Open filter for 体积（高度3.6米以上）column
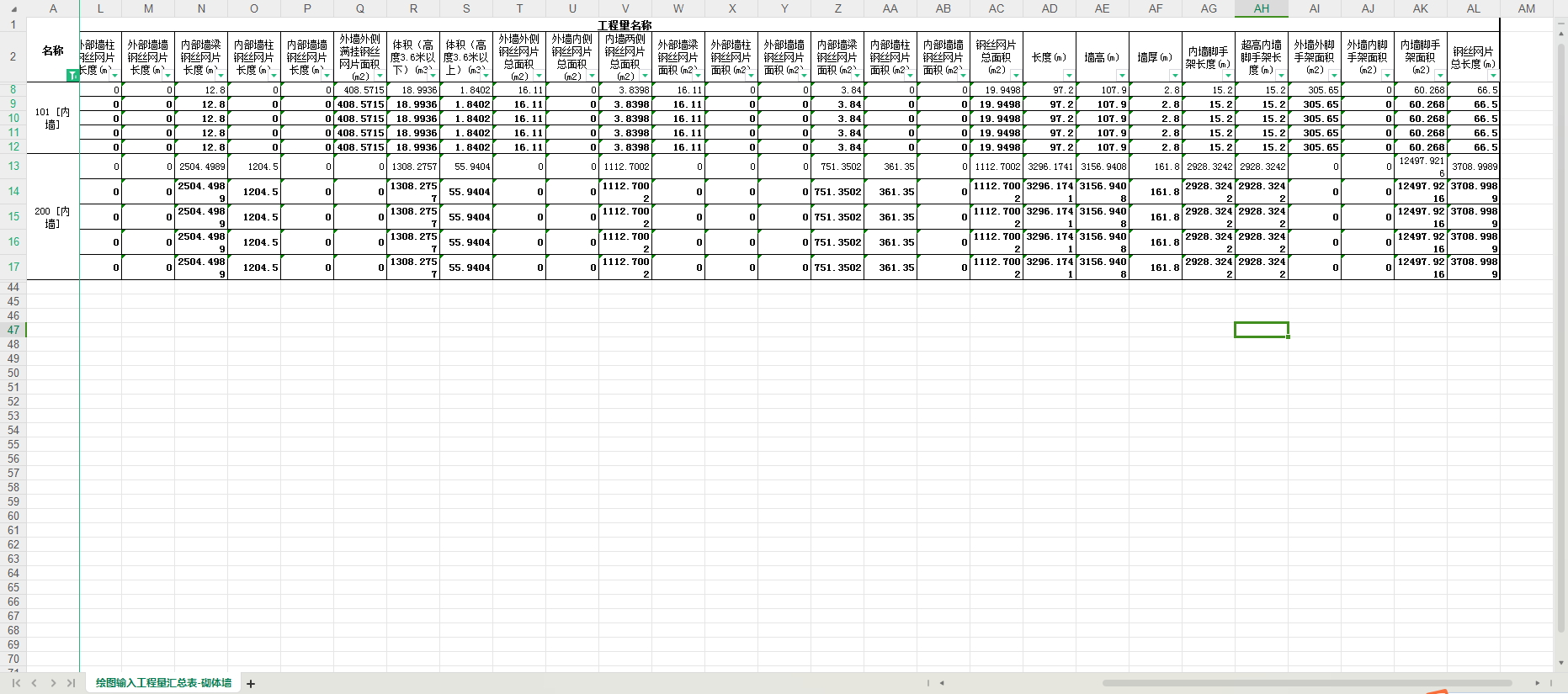The width and height of the screenshot is (1568, 694). 486,76
